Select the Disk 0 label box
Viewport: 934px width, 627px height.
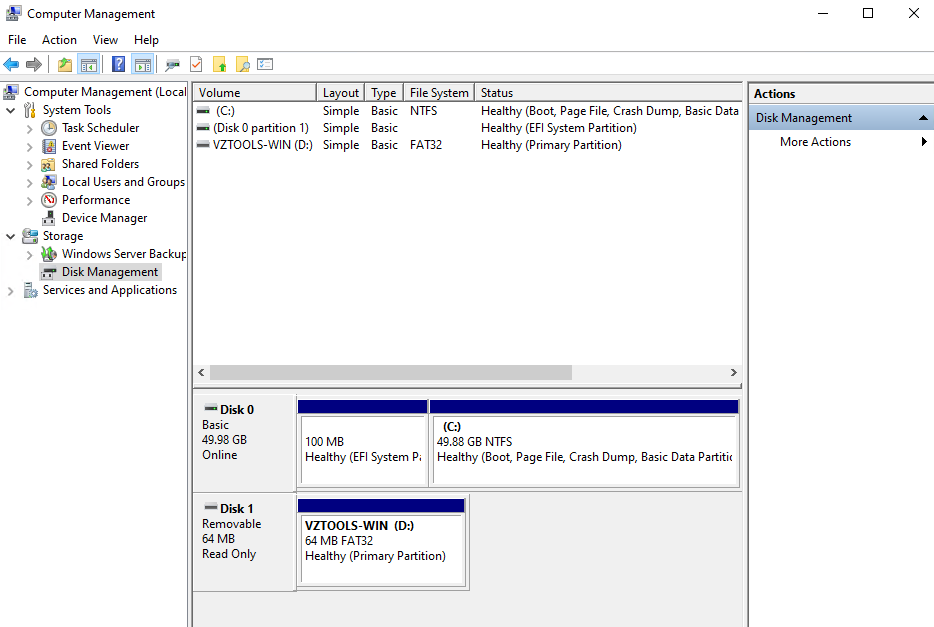click(x=244, y=442)
